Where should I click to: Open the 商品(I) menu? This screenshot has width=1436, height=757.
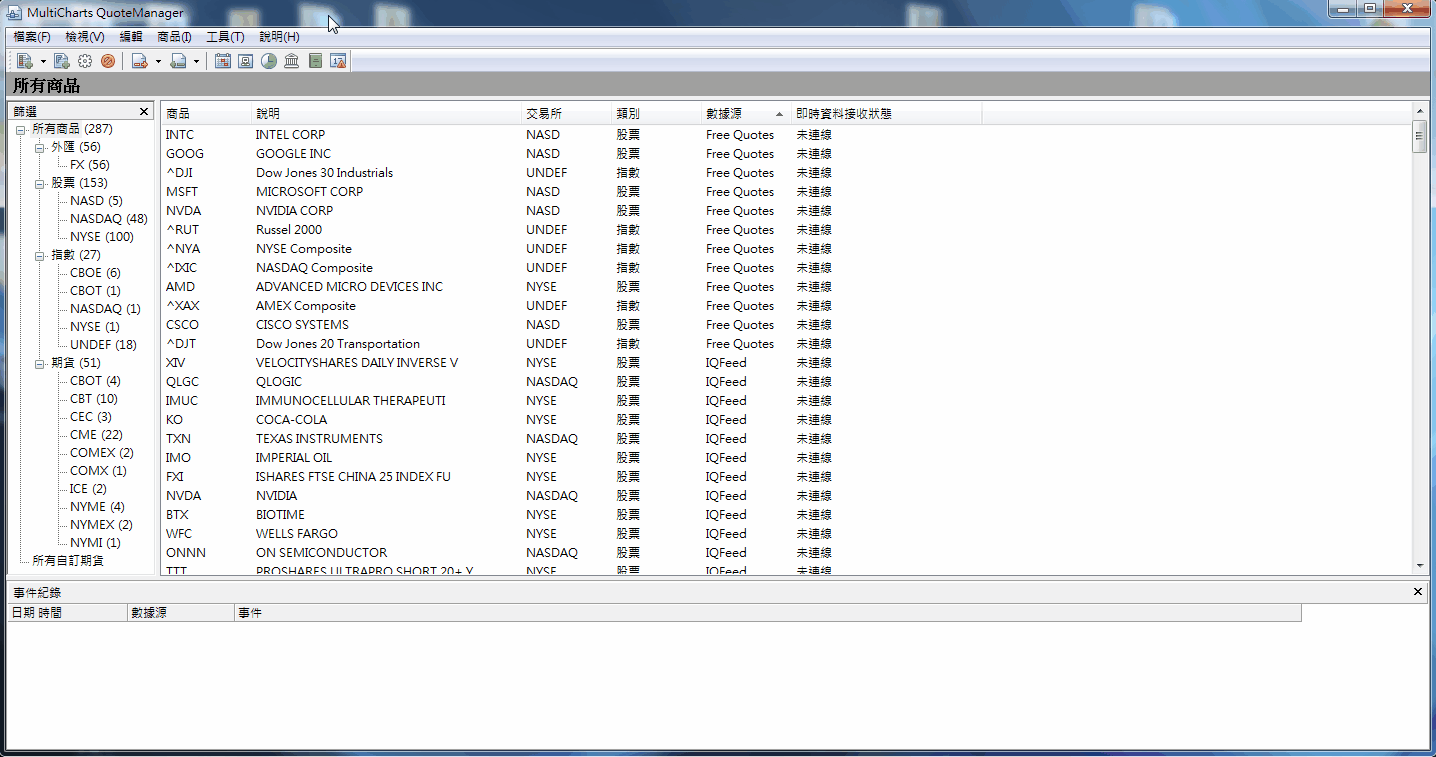pyautogui.click(x=174, y=36)
